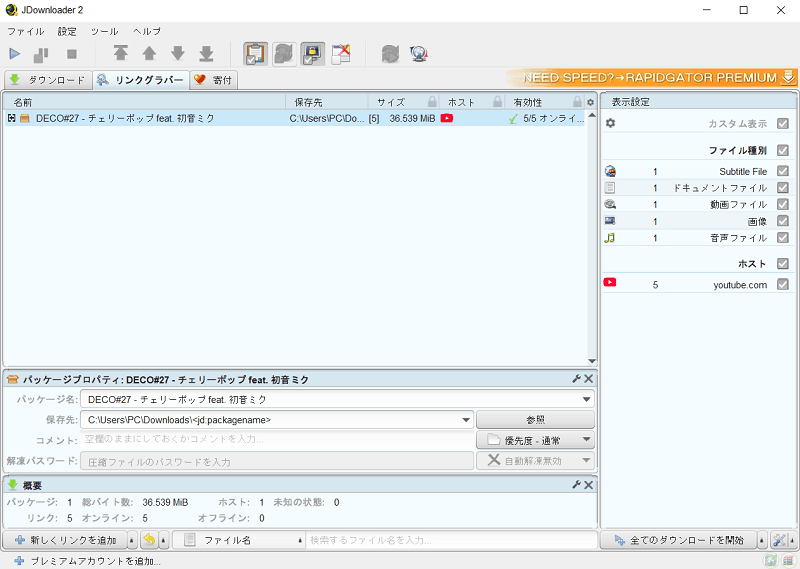Click the サイズ column lock icon

pos(432,102)
